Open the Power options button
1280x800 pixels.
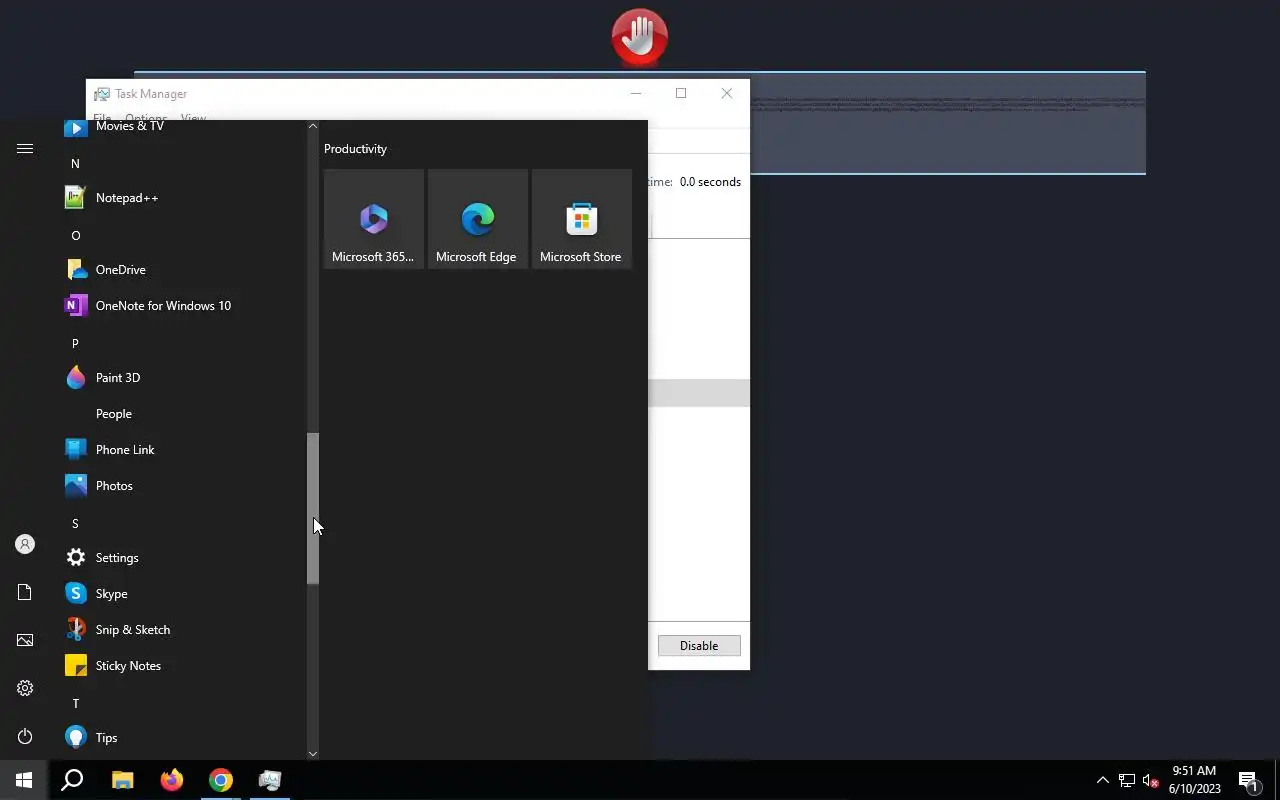(25, 736)
